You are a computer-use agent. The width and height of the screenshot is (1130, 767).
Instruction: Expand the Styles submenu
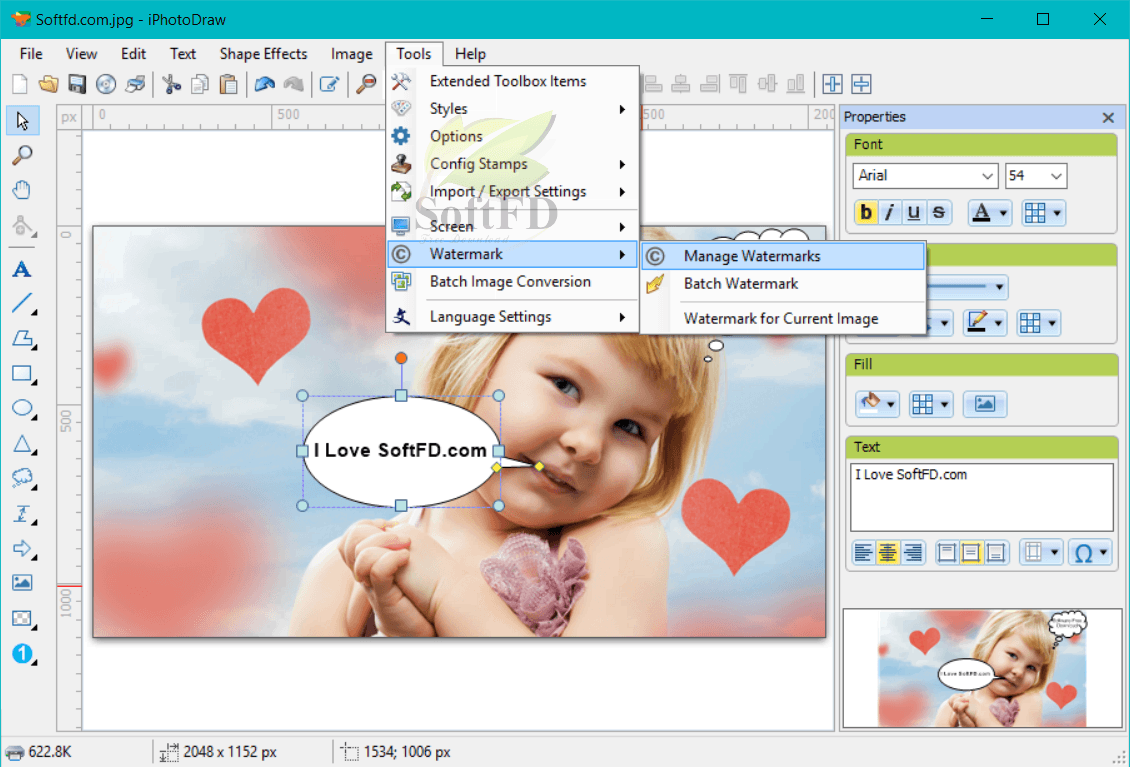pos(512,109)
